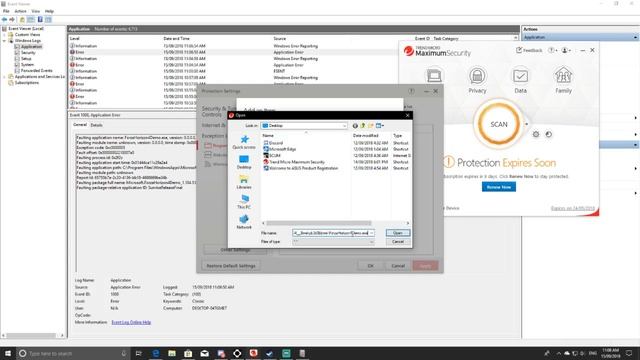The height and width of the screenshot is (360, 640).
Task: Open Mail app from taskbar
Action: [204, 353]
